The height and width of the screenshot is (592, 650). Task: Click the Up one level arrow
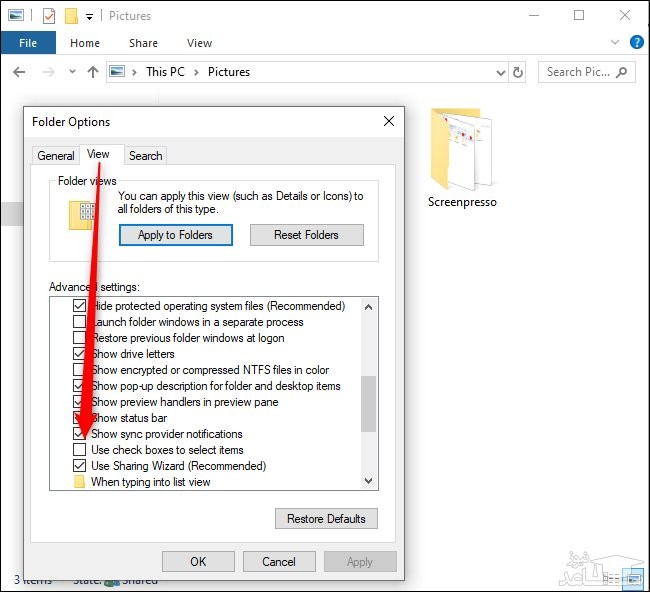[x=93, y=72]
